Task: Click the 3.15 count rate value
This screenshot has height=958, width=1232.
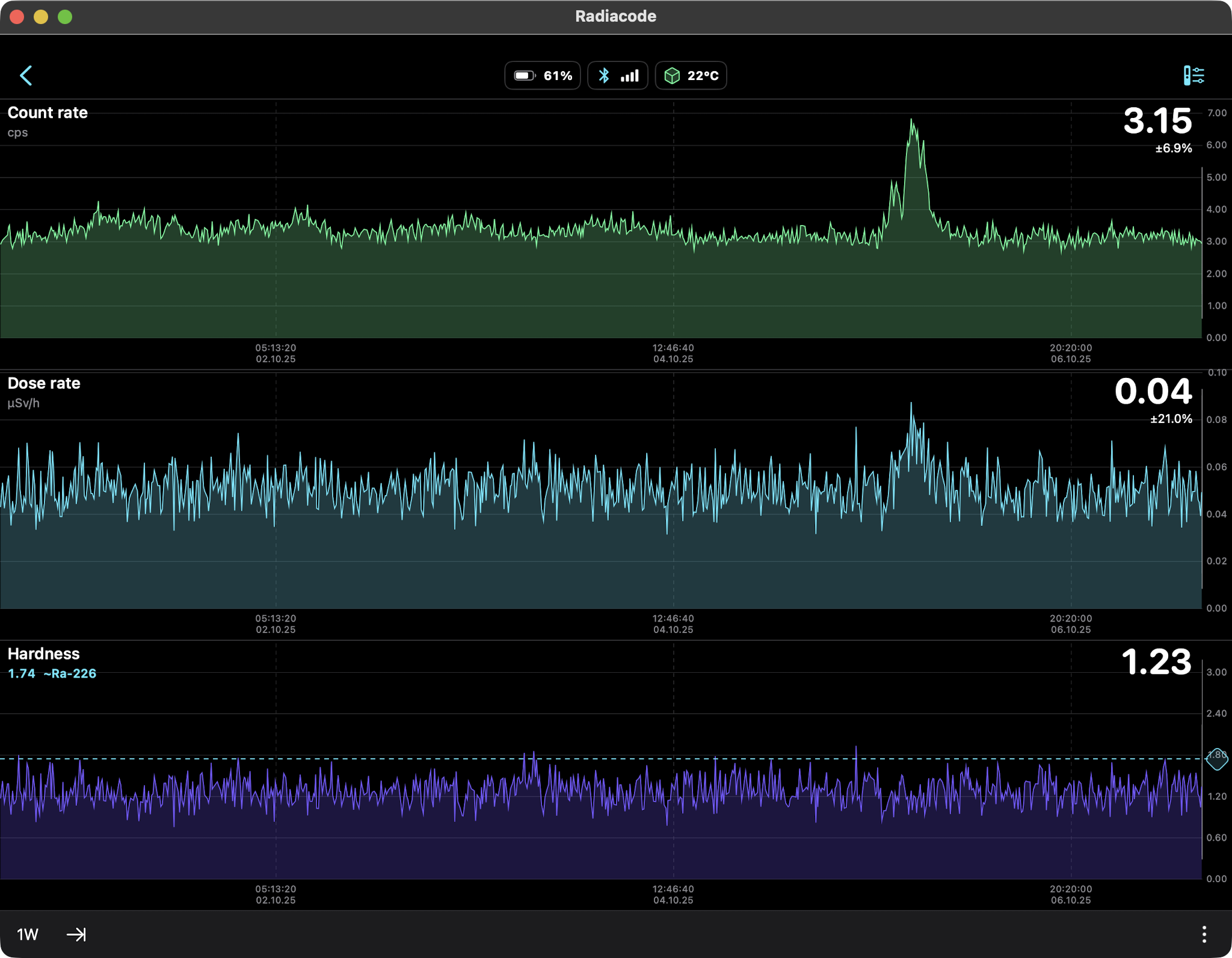Action: point(1157,121)
